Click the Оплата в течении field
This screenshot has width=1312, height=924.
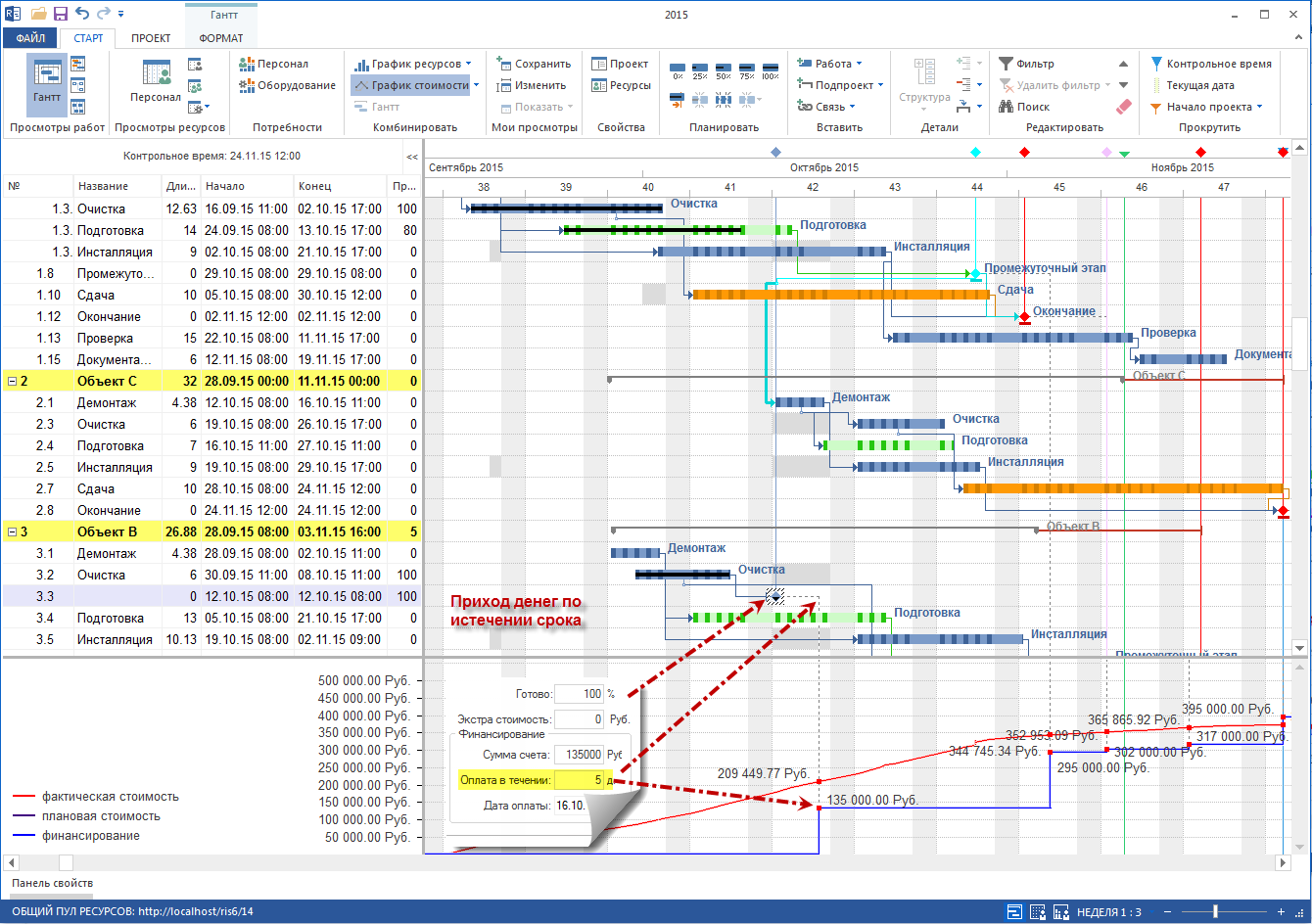pyautogui.click(x=579, y=780)
